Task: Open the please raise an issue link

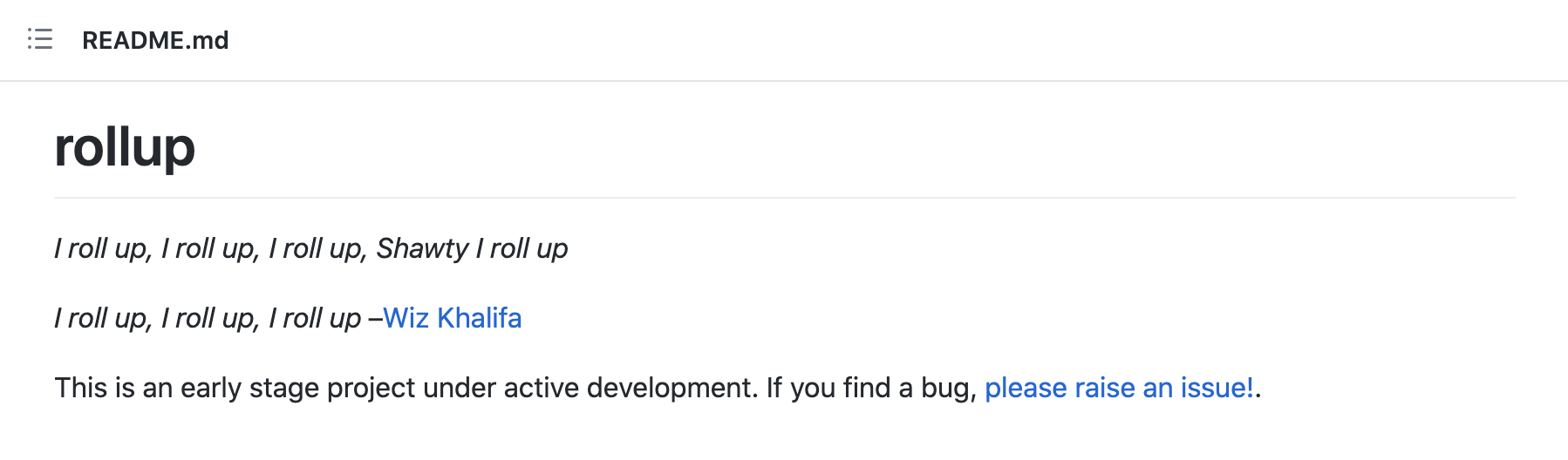Action: [x=1119, y=388]
